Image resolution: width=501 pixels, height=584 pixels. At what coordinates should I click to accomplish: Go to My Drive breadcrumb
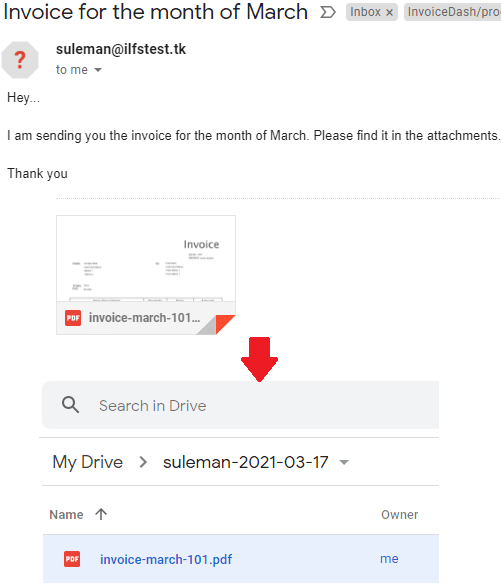pyautogui.click(x=88, y=462)
